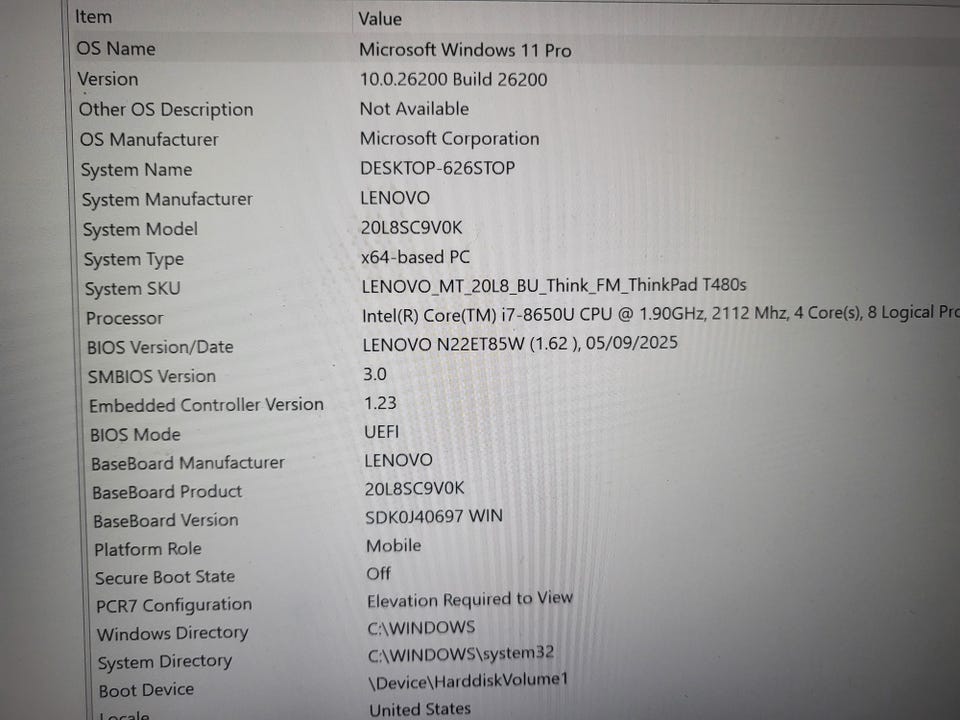The image size is (960, 720).
Task: Select value Elevation Required to View
Action: click(x=470, y=599)
